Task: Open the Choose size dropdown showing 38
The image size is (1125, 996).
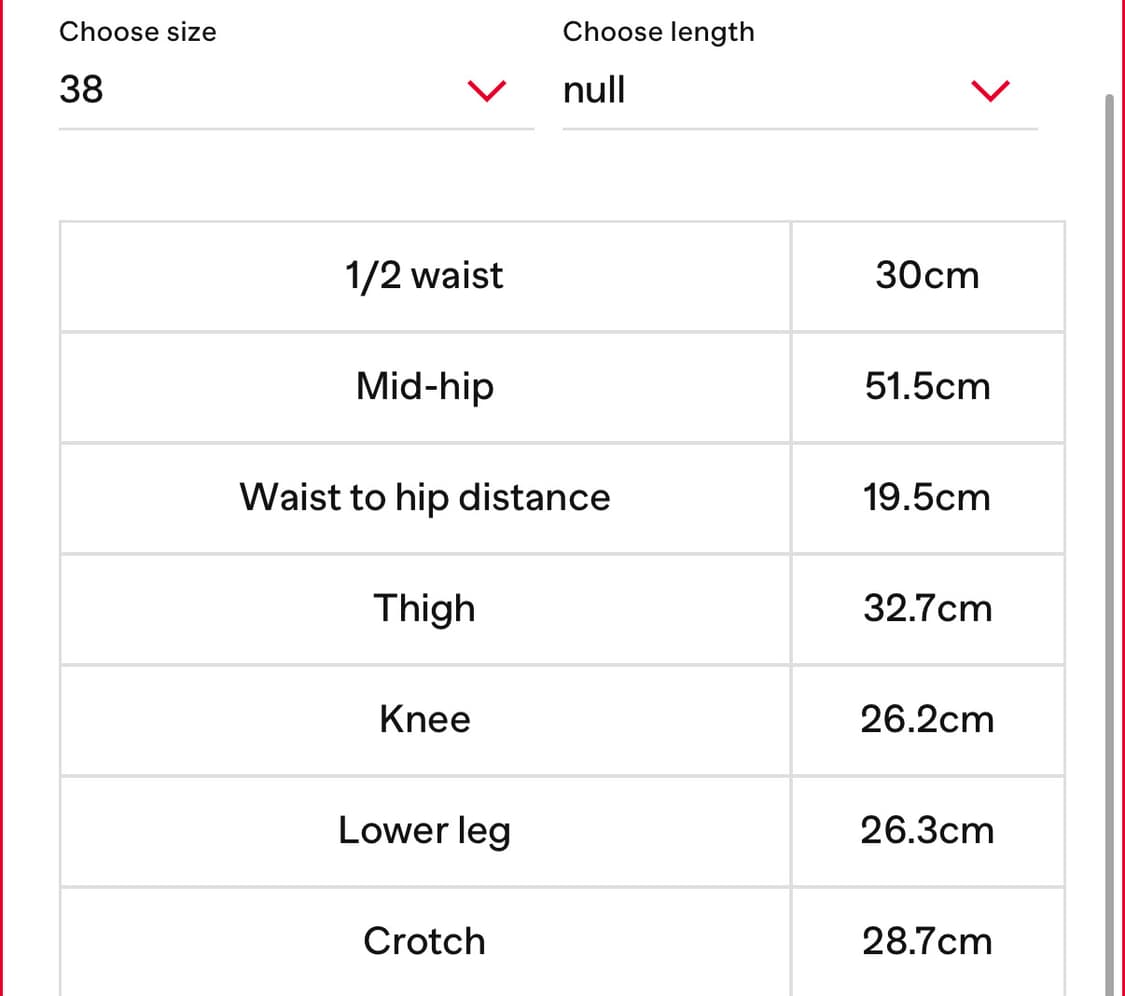Action: [x=296, y=91]
